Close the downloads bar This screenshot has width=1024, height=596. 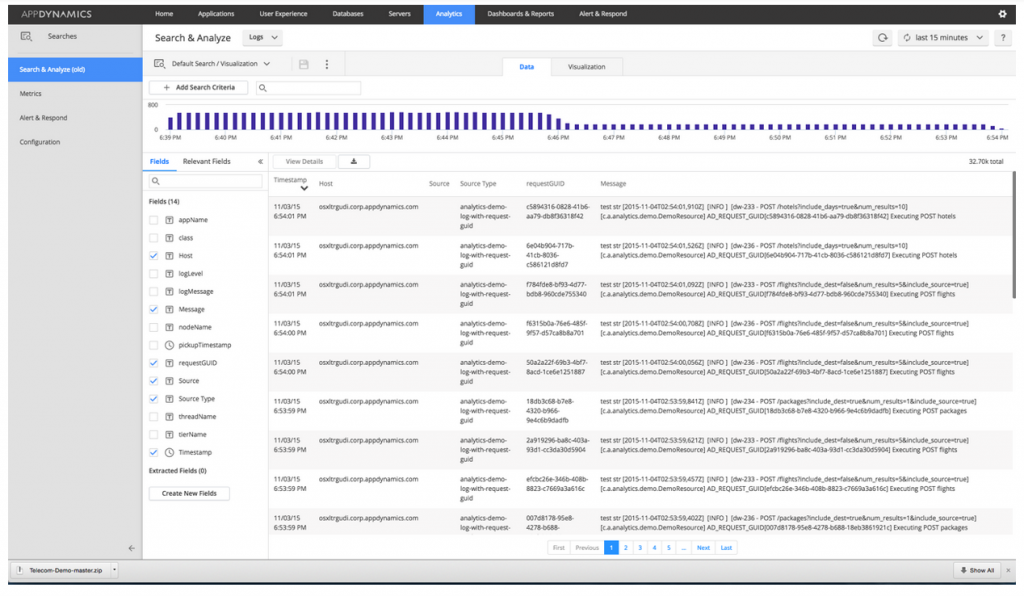click(x=1010, y=570)
